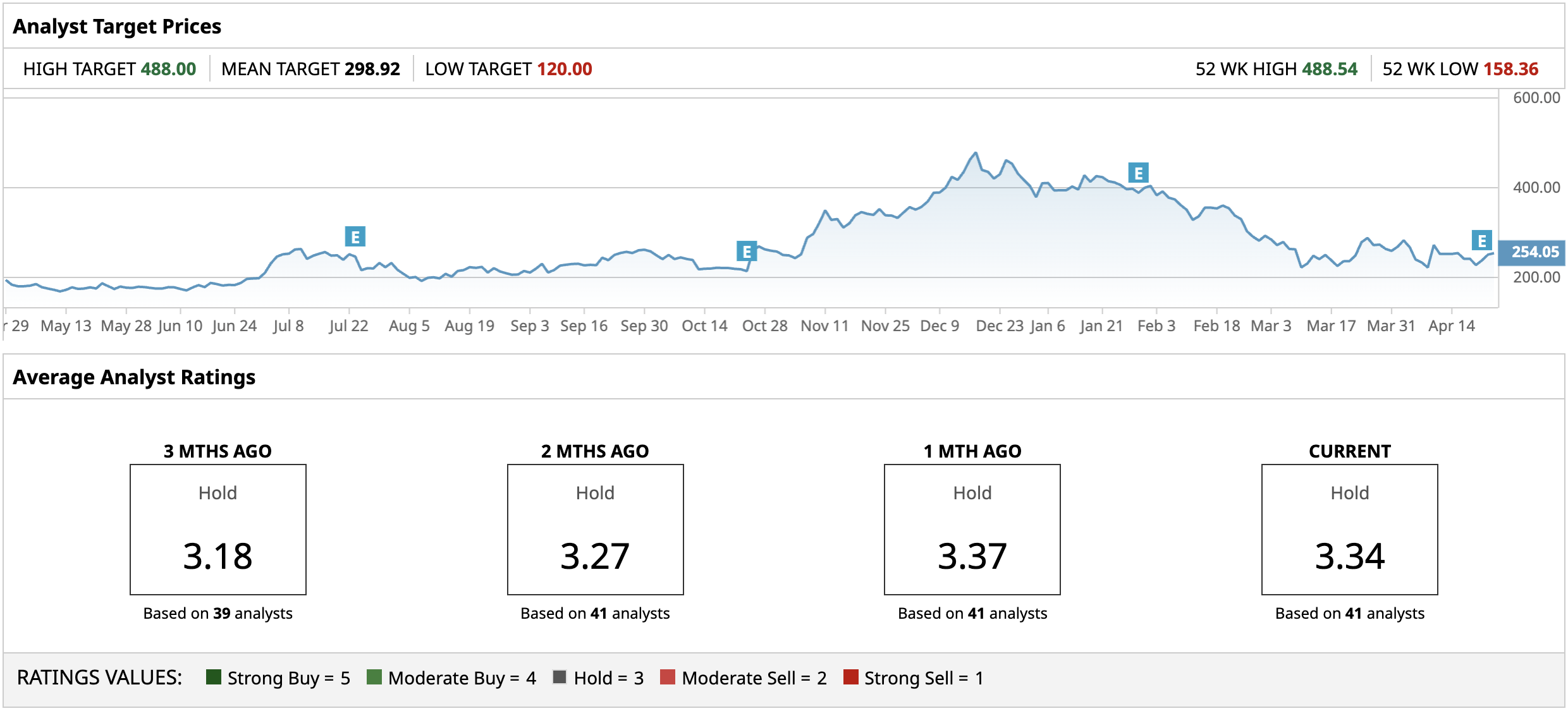Click the Strong Buy dark green swatch
1568x711 pixels.
[x=214, y=677]
